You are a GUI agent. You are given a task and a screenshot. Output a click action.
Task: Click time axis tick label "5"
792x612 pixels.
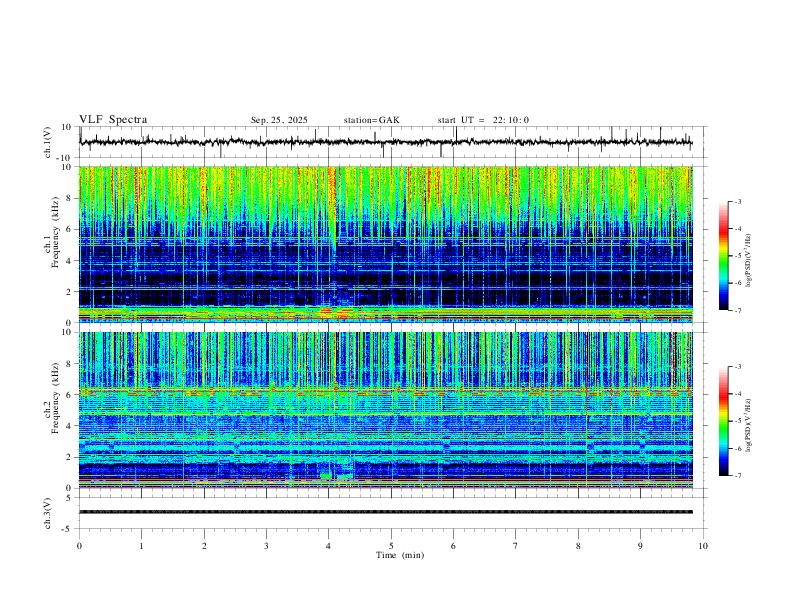click(x=391, y=546)
